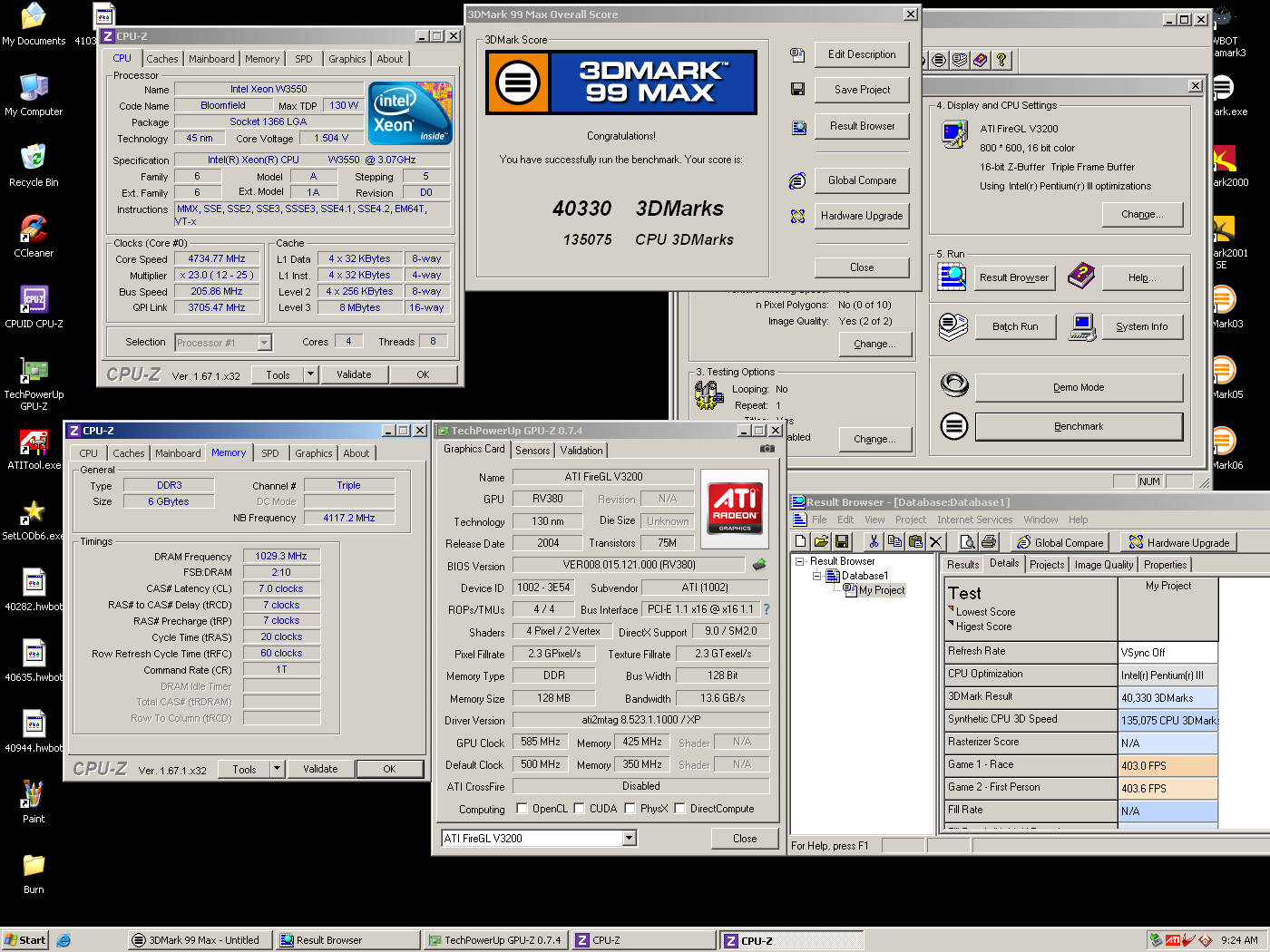Click the Internet Explorer quick launch icon
The image size is (1270, 952).
pyautogui.click(x=63, y=940)
